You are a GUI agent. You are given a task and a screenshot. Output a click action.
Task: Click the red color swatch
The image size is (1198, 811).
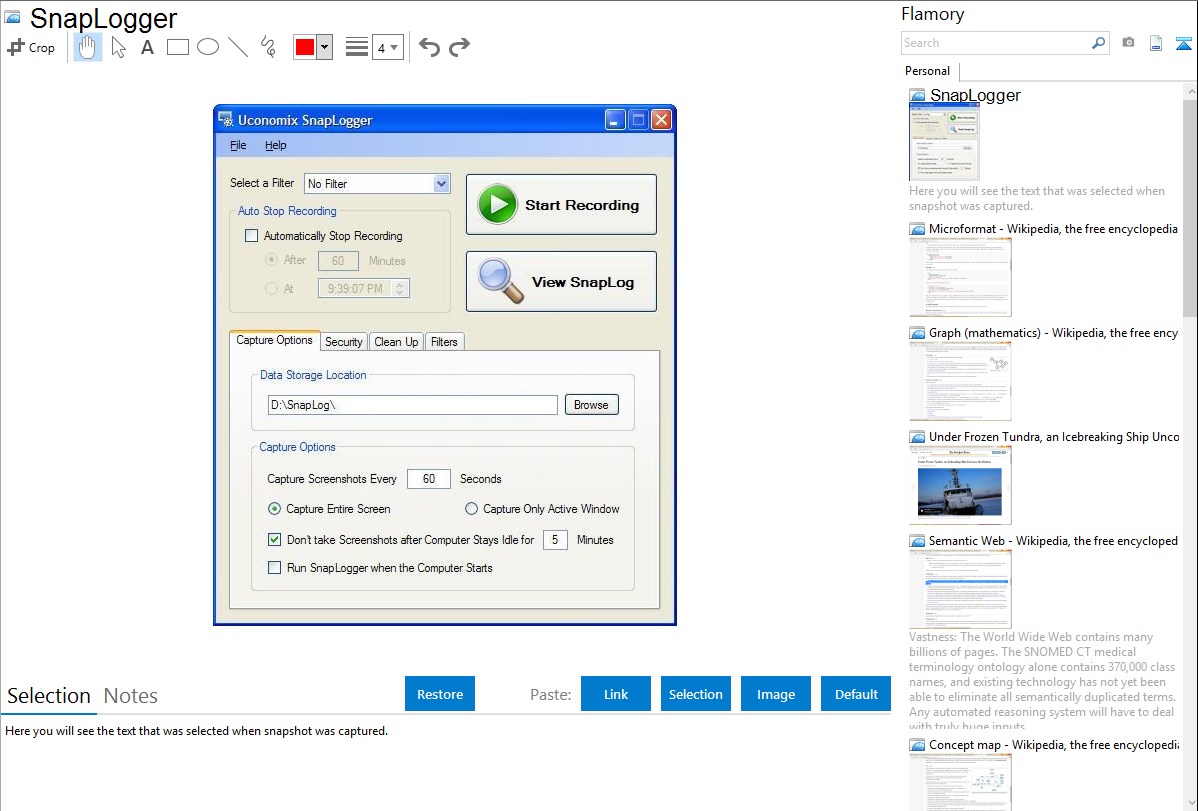click(x=305, y=47)
